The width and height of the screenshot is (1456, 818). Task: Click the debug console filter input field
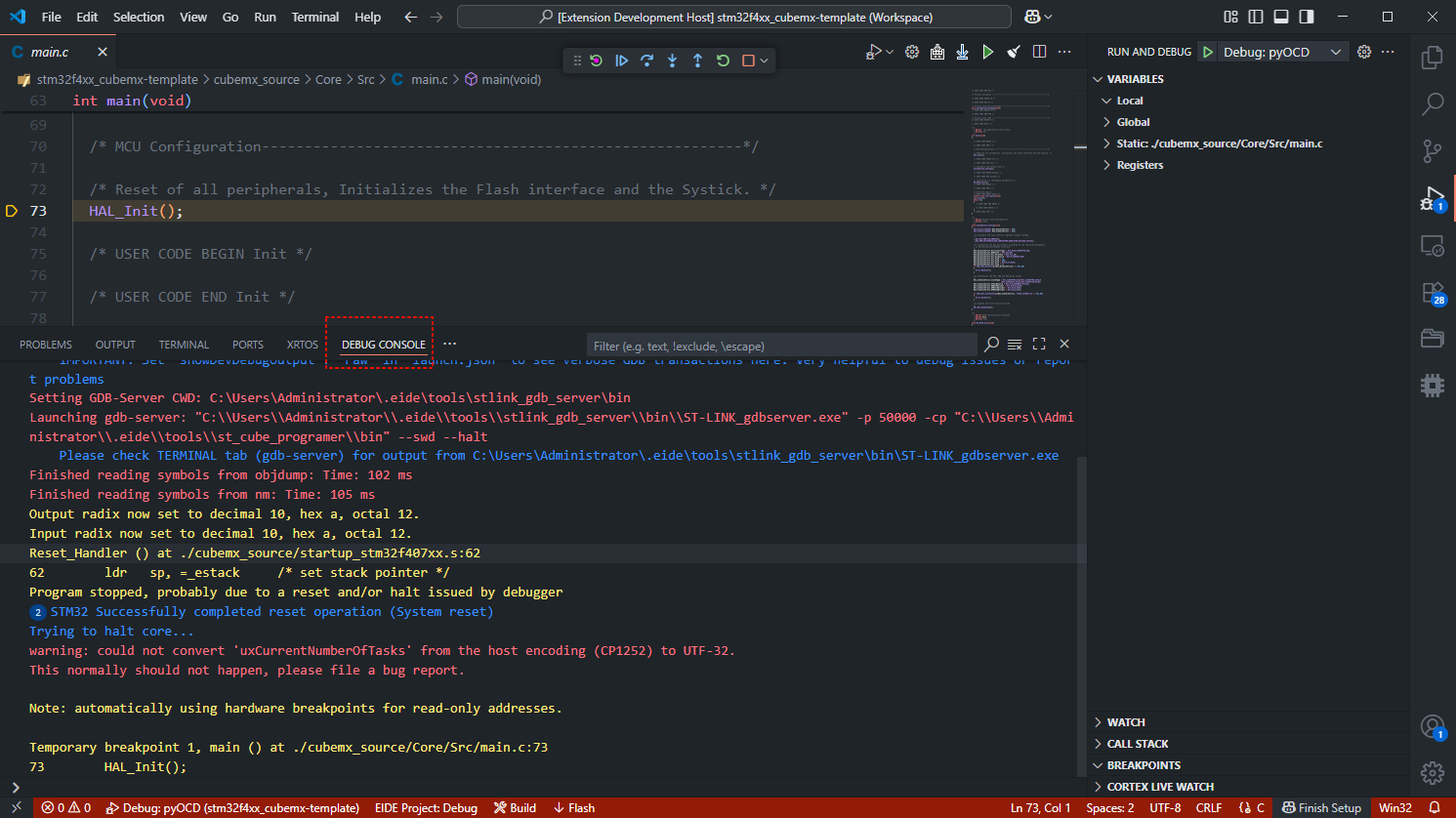(781, 346)
